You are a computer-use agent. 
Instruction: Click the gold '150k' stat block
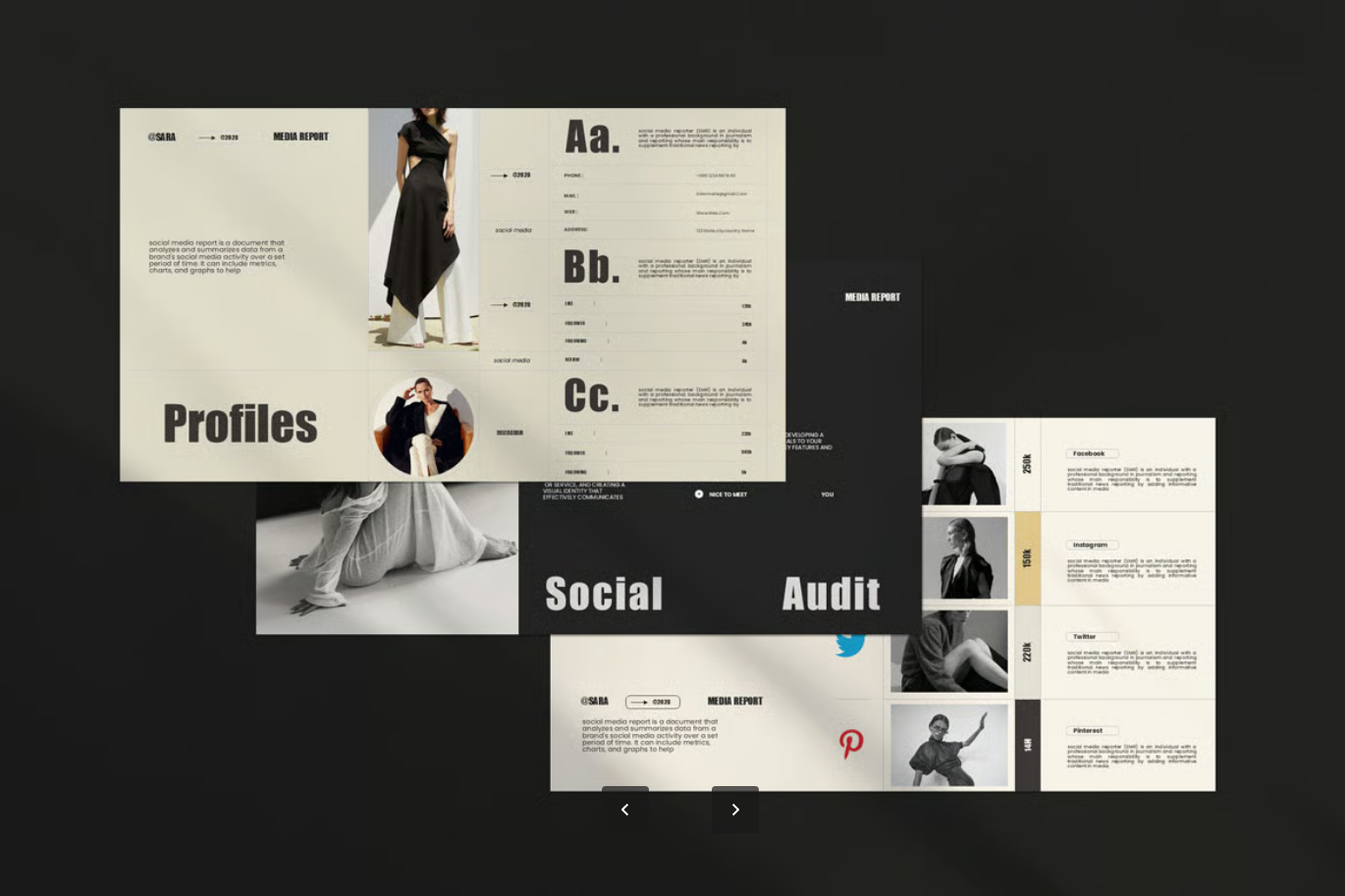pos(1027,557)
